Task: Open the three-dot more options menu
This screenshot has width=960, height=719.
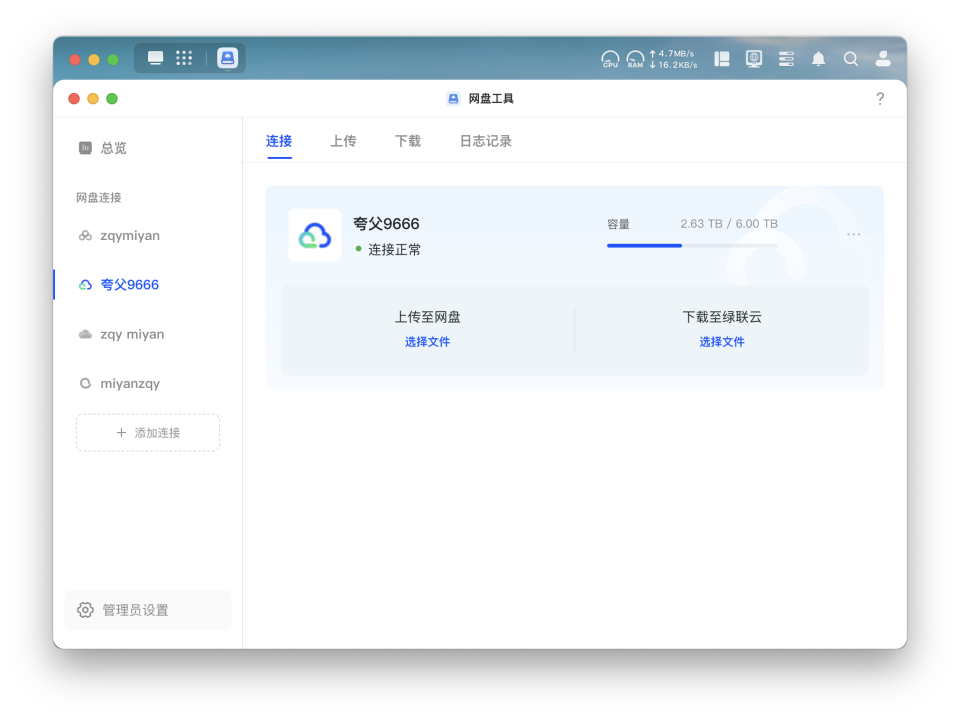Action: [853, 234]
